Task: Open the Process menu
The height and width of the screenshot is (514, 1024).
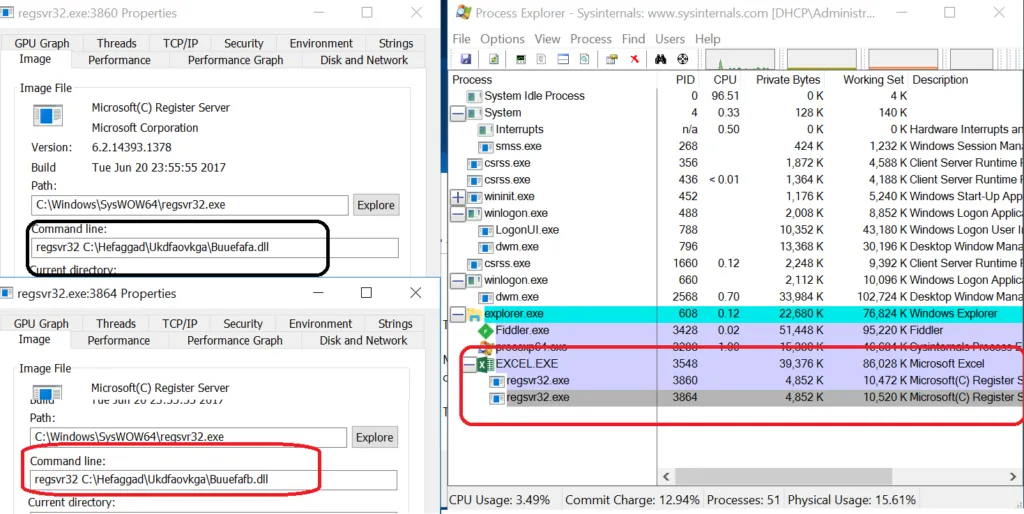Action: pos(591,39)
